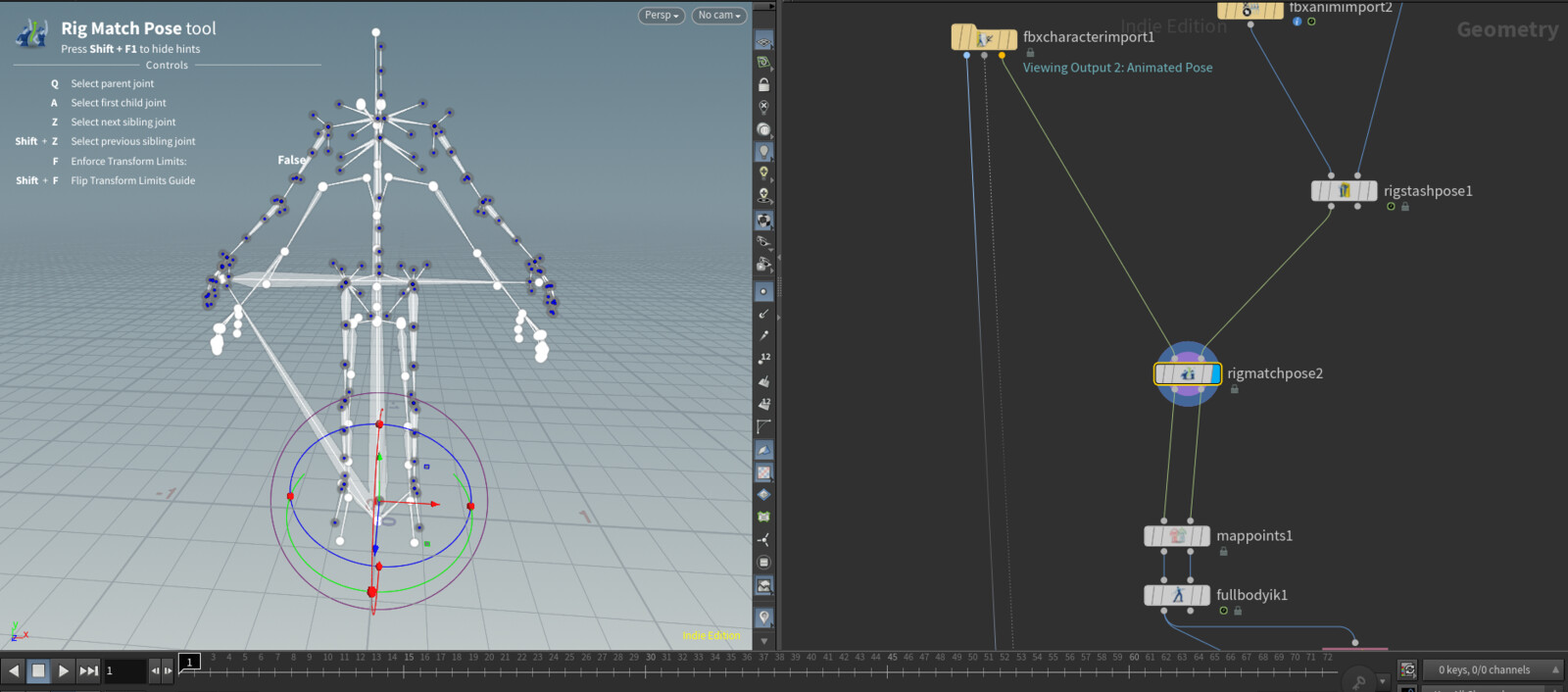This screenshot has width=1568, height=692.
Task: Select the rigstashpose1 node
Action: [1344, 191]
